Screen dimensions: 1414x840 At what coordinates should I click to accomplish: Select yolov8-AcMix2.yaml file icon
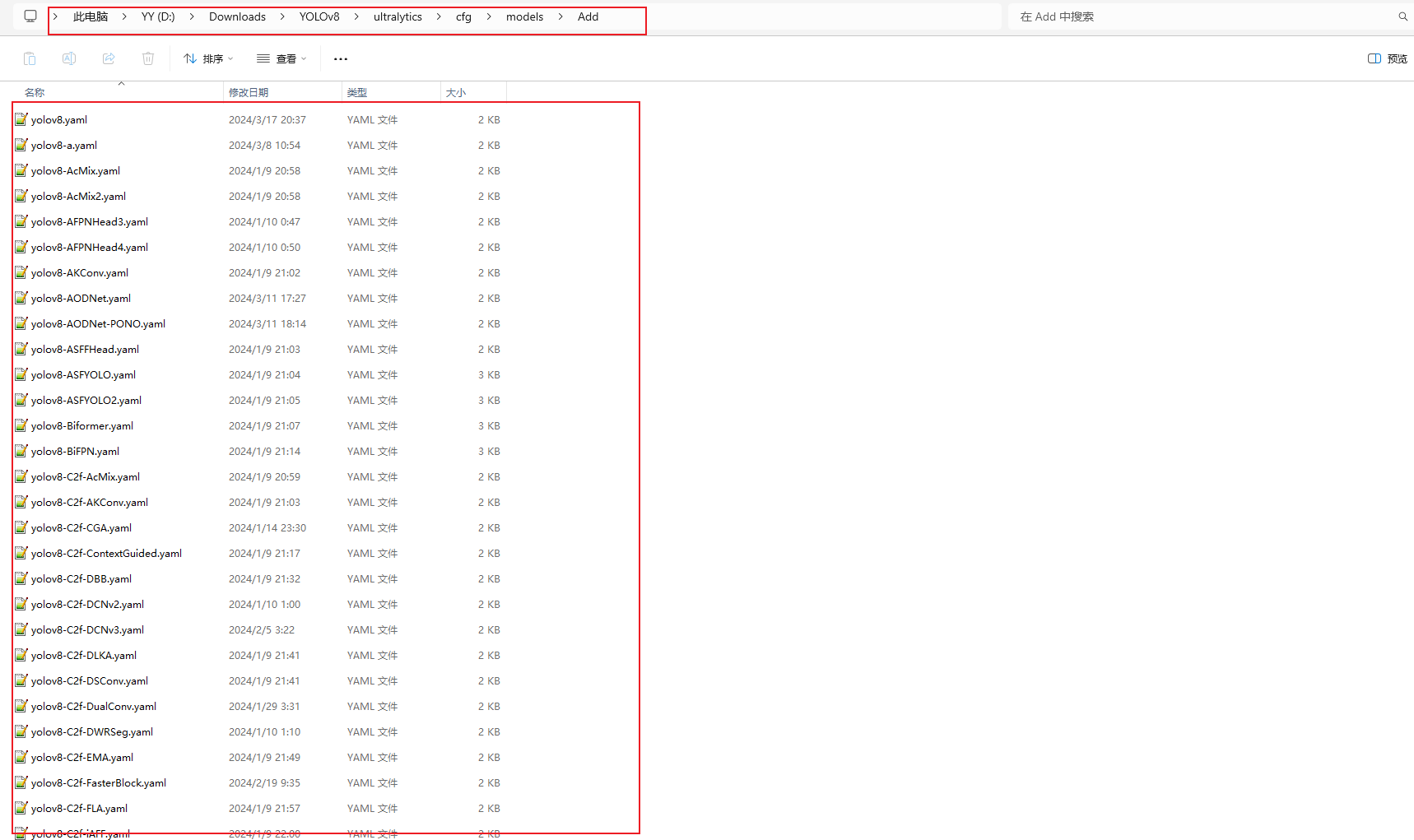[21, 196]
